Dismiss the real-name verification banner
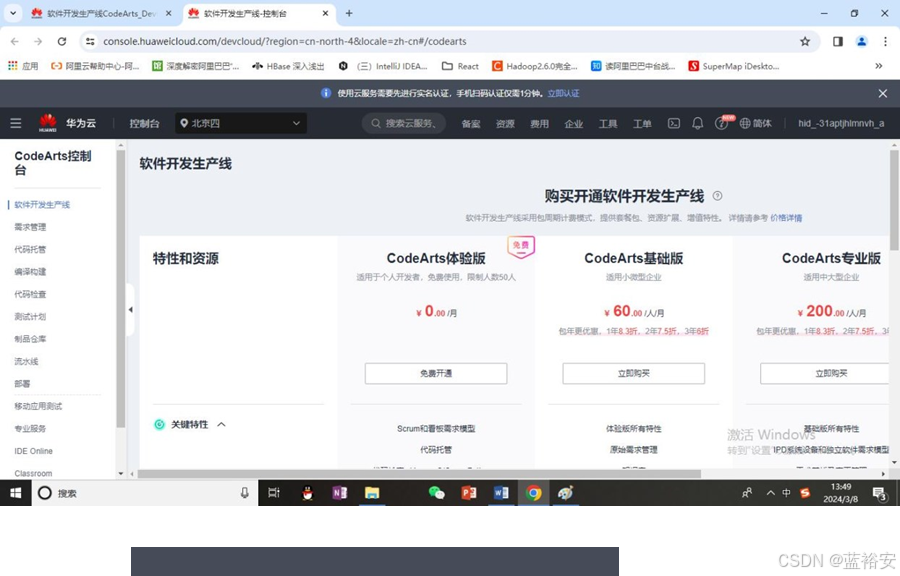This screenshot has width=900, height=576. click(x=883, y=94)
